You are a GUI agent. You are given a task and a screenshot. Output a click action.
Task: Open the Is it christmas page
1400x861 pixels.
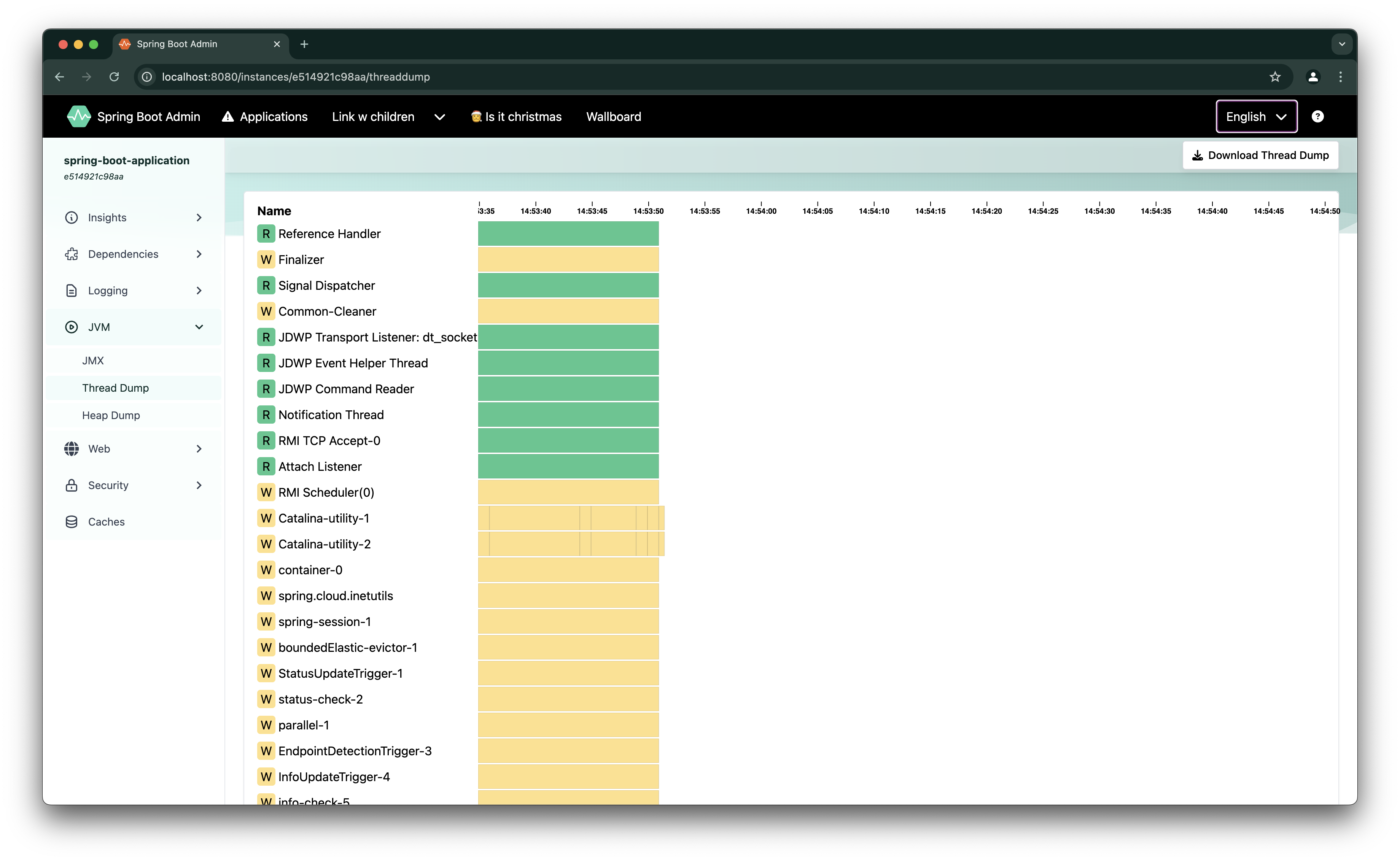[x=516, y=116]
